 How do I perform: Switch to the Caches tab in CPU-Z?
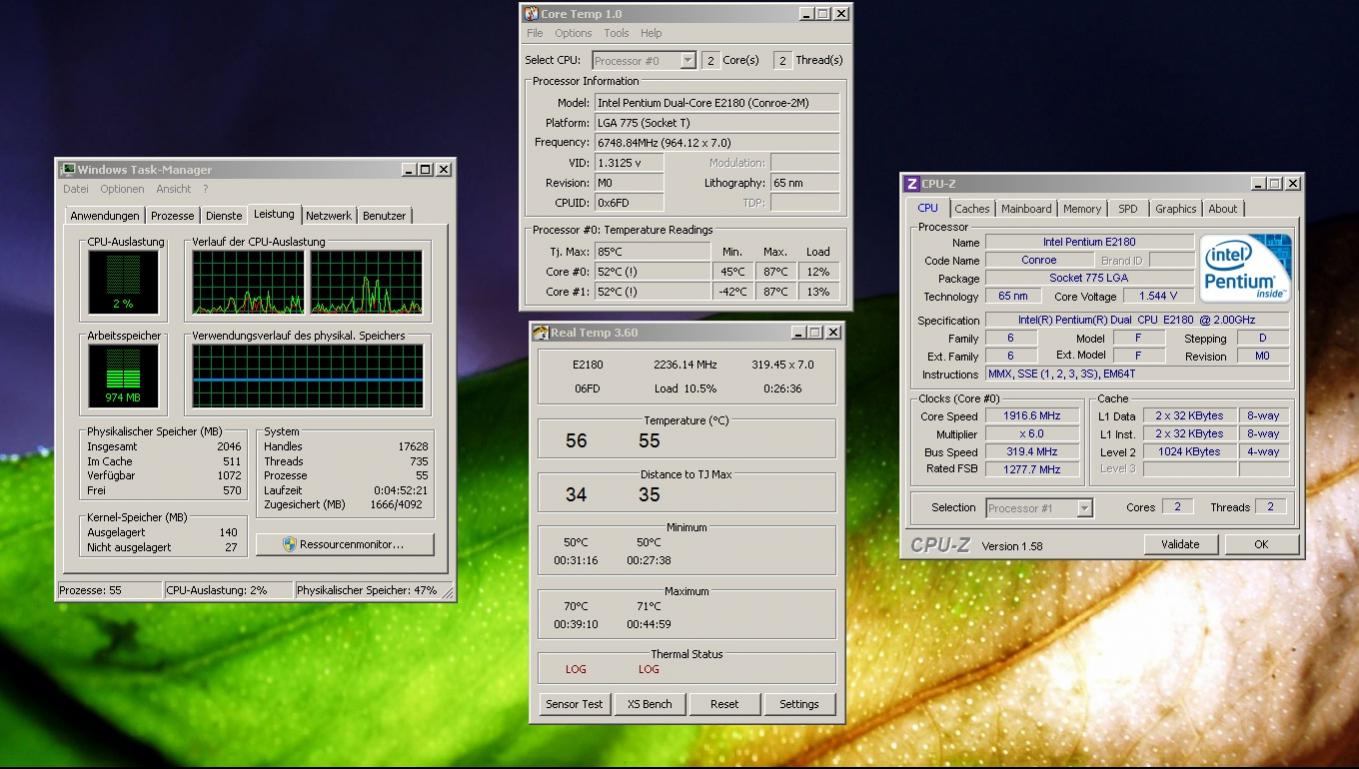[x=971, y=209]
